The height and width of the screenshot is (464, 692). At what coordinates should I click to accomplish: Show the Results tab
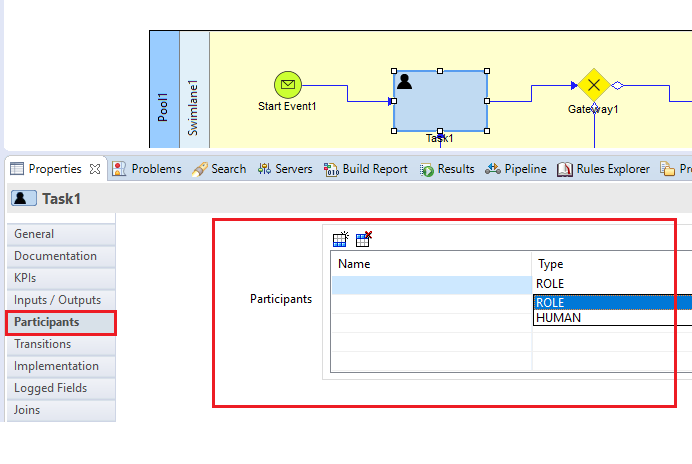coord(447,169)
